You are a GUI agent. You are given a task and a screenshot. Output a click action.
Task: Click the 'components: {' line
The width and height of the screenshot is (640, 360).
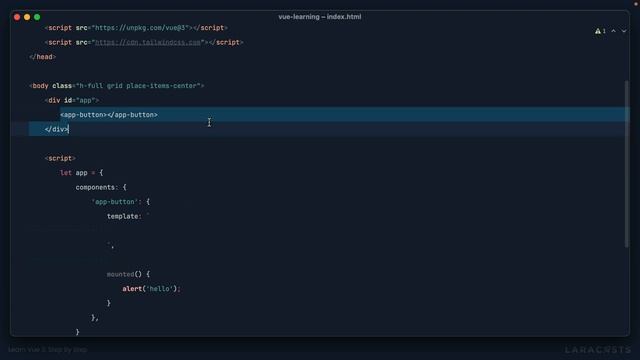(x=101, y=187)
